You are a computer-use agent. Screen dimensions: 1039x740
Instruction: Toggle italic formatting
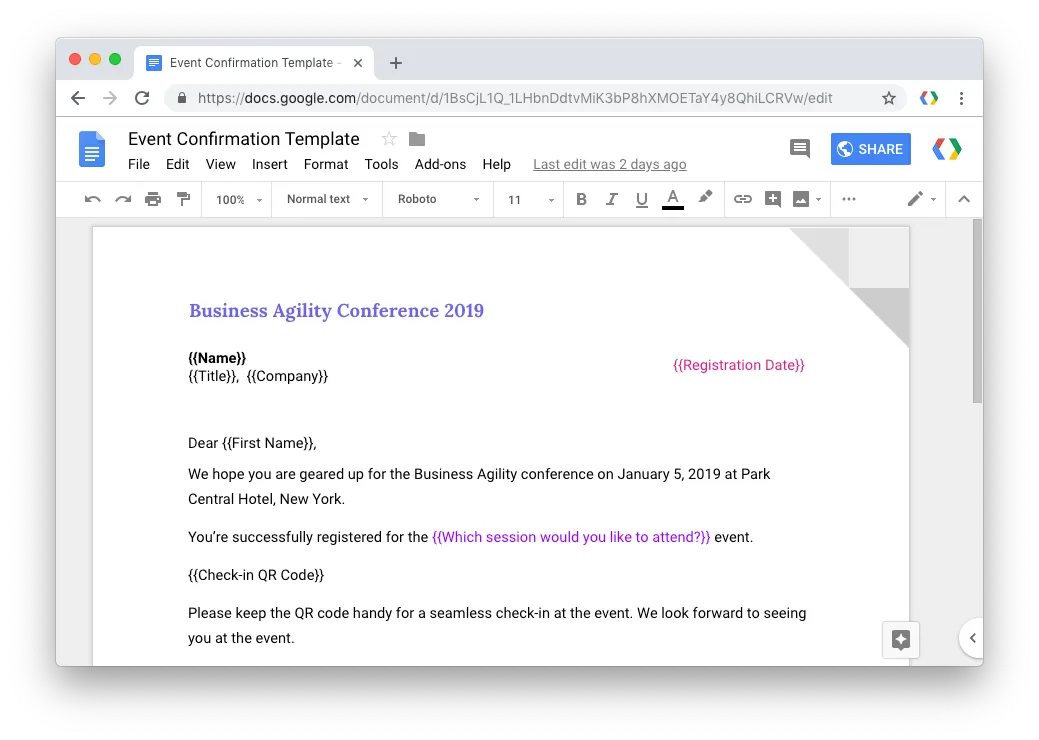[611, 199]
